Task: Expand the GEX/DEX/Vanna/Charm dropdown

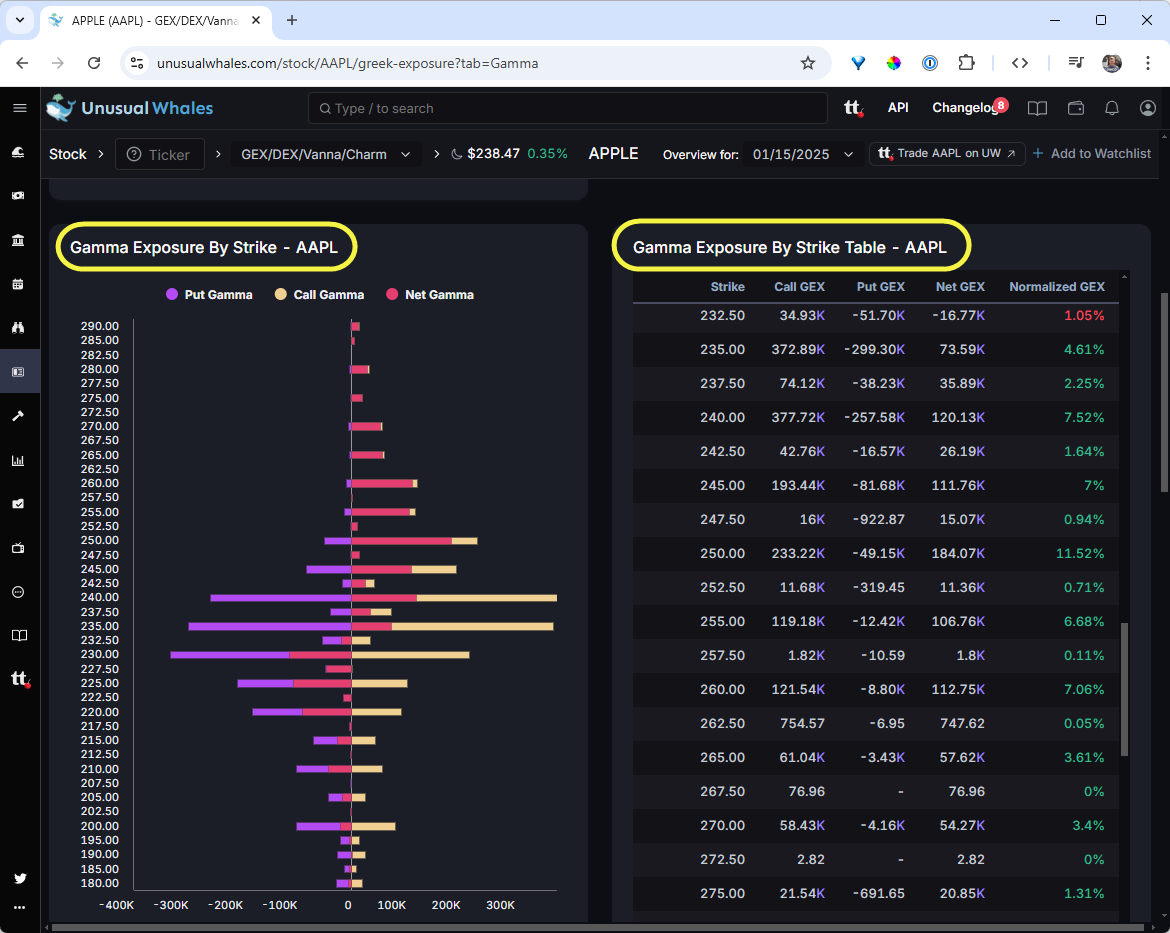Action: point(325,155)
